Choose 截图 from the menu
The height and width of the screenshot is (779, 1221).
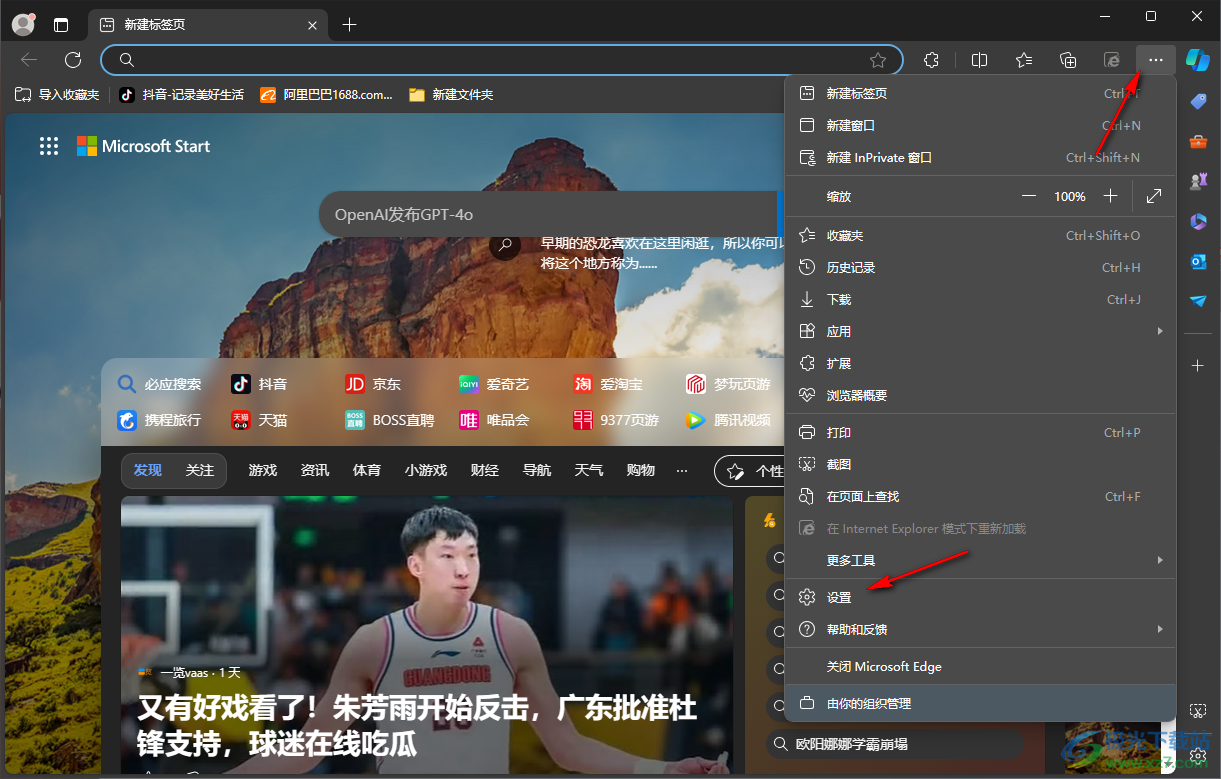point(980,464)
